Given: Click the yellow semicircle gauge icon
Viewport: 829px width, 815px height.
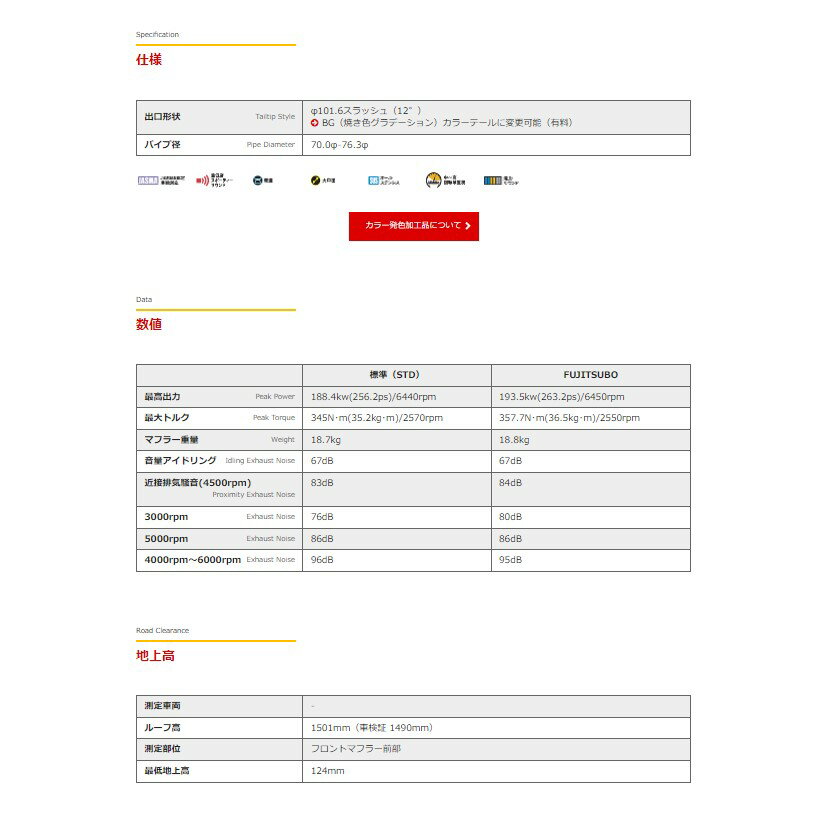Looking at the screenshot, I should pyautogui.click(x=433, y=181).
